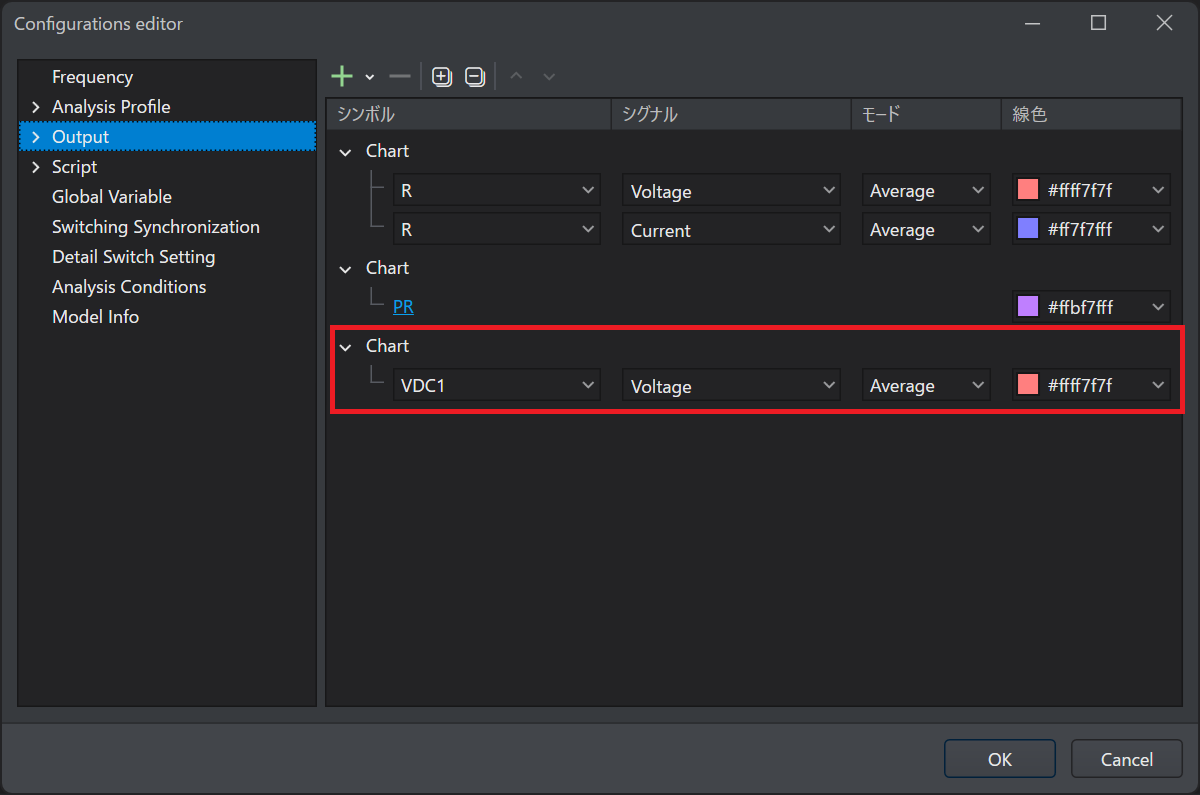Viewport: 1200px width, 795px height.
Task: Select the Script item label
Action: click(74, 167)
